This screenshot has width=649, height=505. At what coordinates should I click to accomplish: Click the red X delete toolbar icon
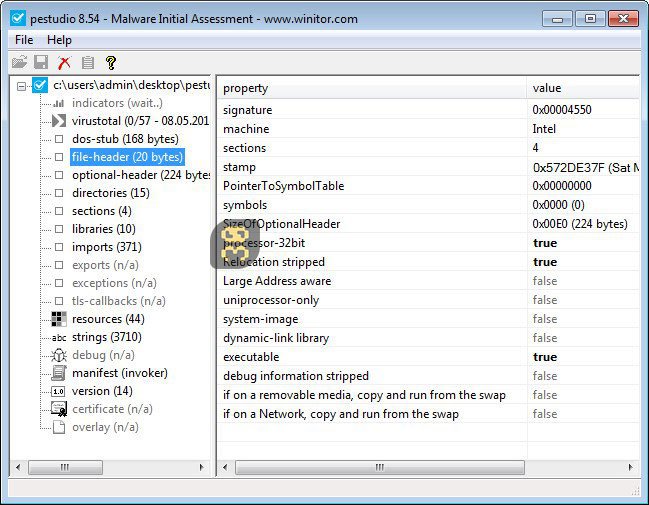pyautogui.click(x=64, y=63)
